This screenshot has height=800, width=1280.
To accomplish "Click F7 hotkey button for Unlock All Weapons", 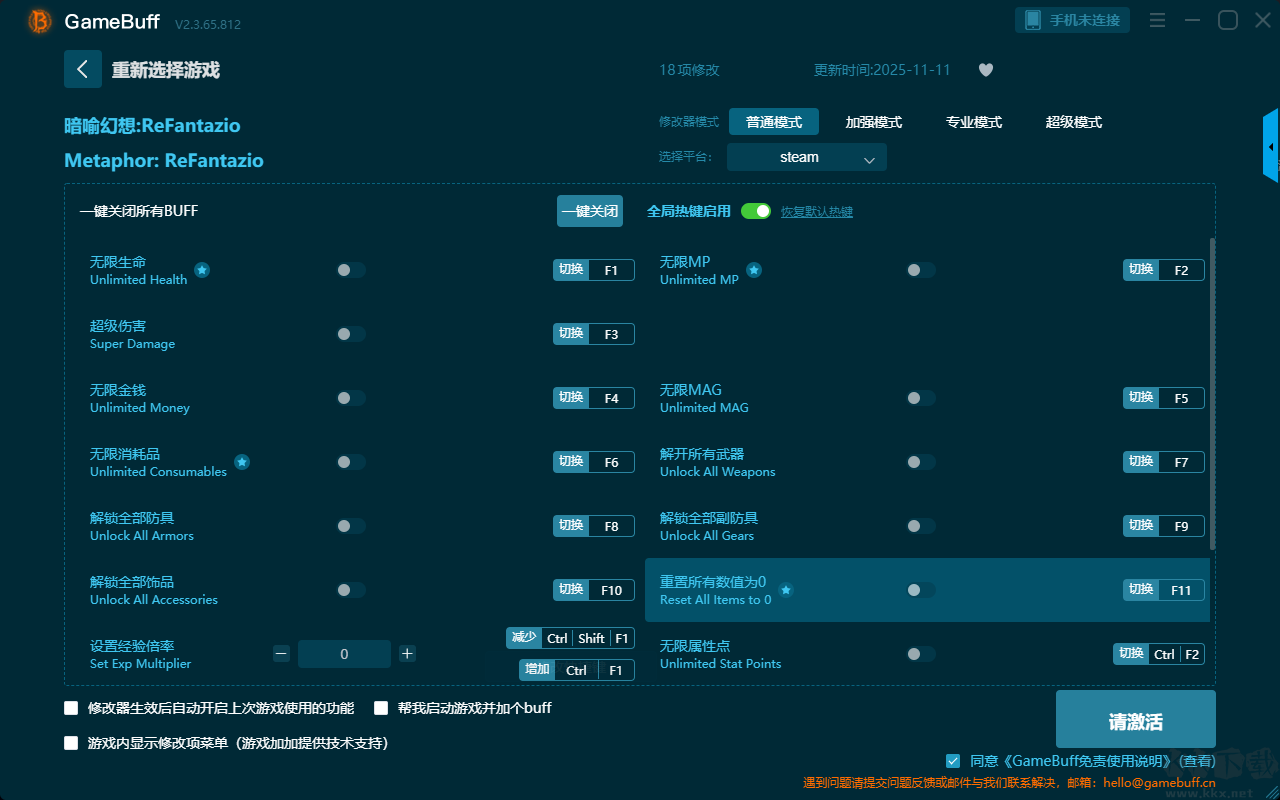I will [x=1164, y=462].
